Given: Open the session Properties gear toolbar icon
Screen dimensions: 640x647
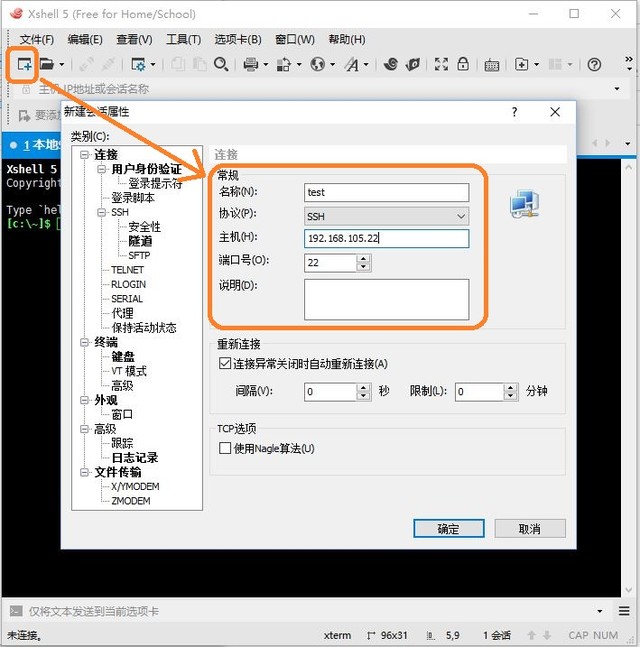Looking at the screenshot, I should click(138, 64).
